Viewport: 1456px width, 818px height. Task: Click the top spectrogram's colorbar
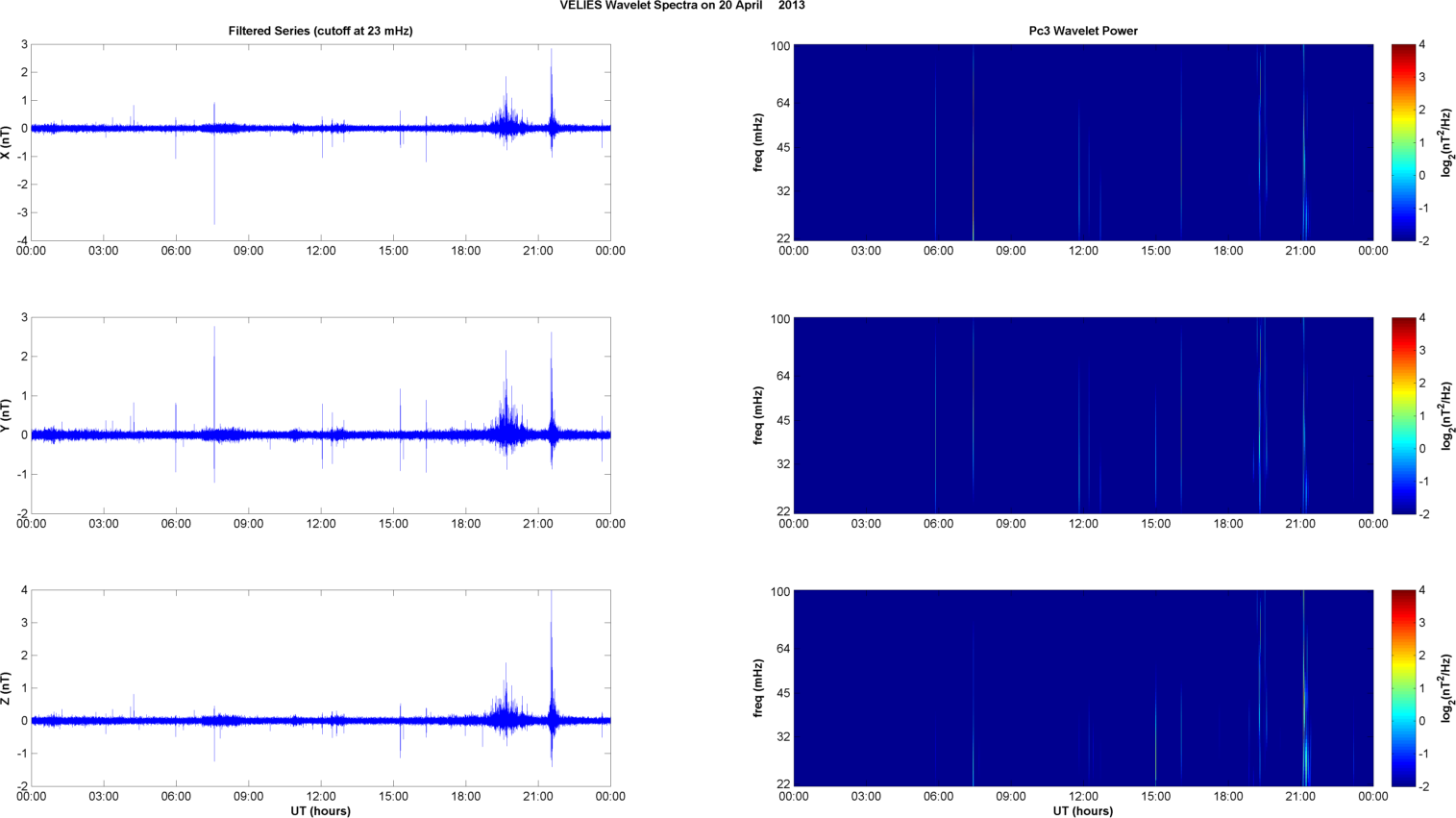coord(1403,142)
